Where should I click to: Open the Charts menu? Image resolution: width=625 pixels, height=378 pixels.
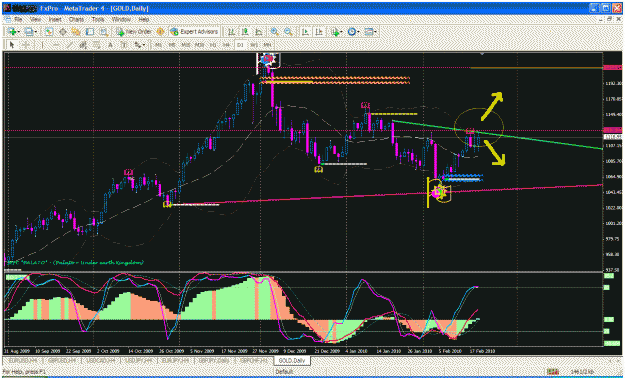(77, 19)
